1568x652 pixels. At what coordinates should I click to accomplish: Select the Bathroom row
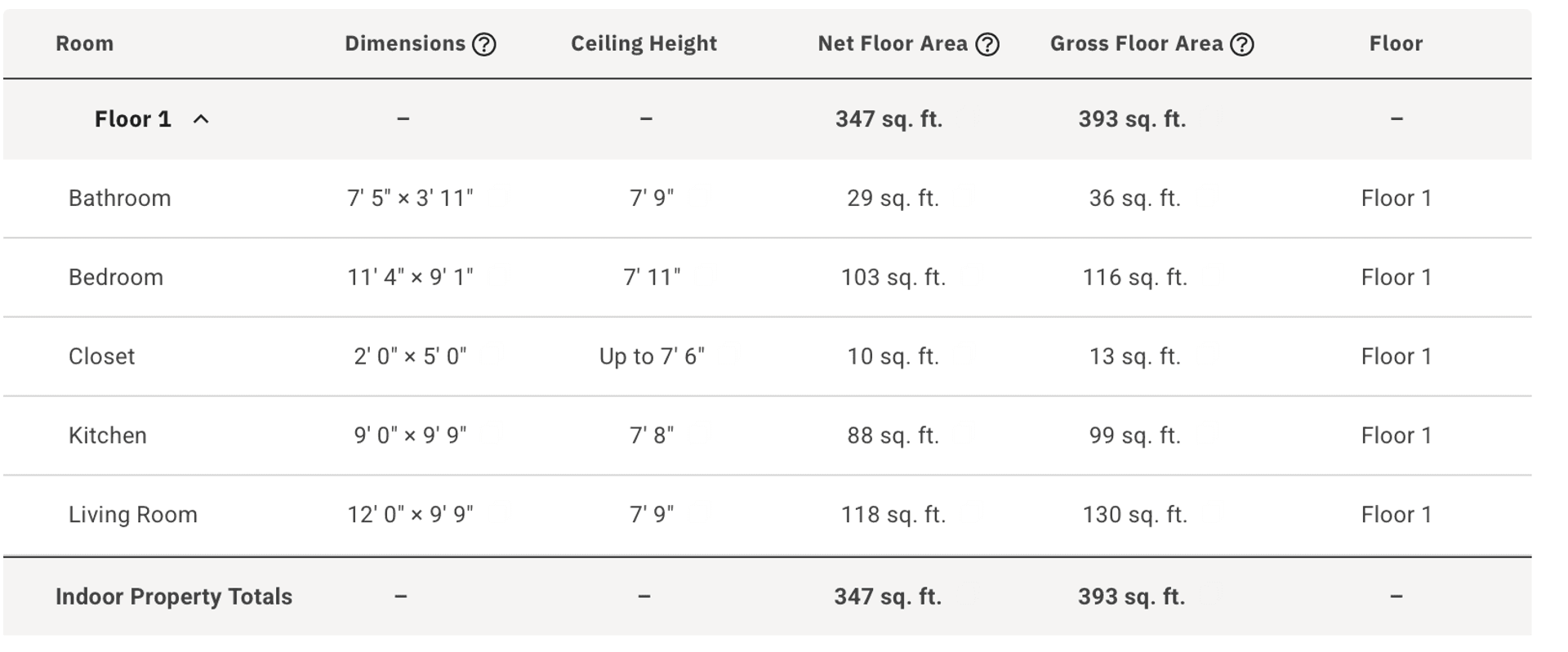pyautogui.click(x=768, y=199)
